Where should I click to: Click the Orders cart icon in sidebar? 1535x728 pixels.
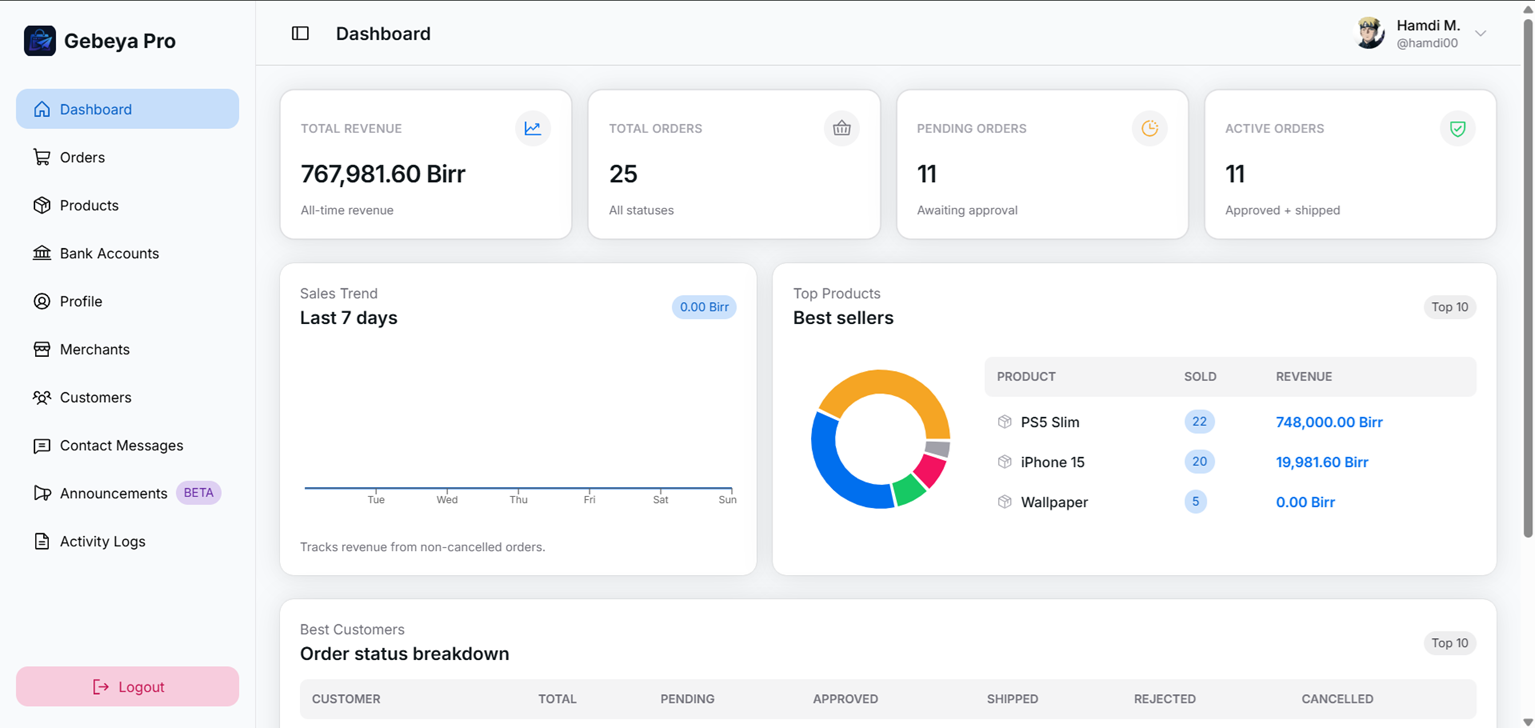pos(42,157)
